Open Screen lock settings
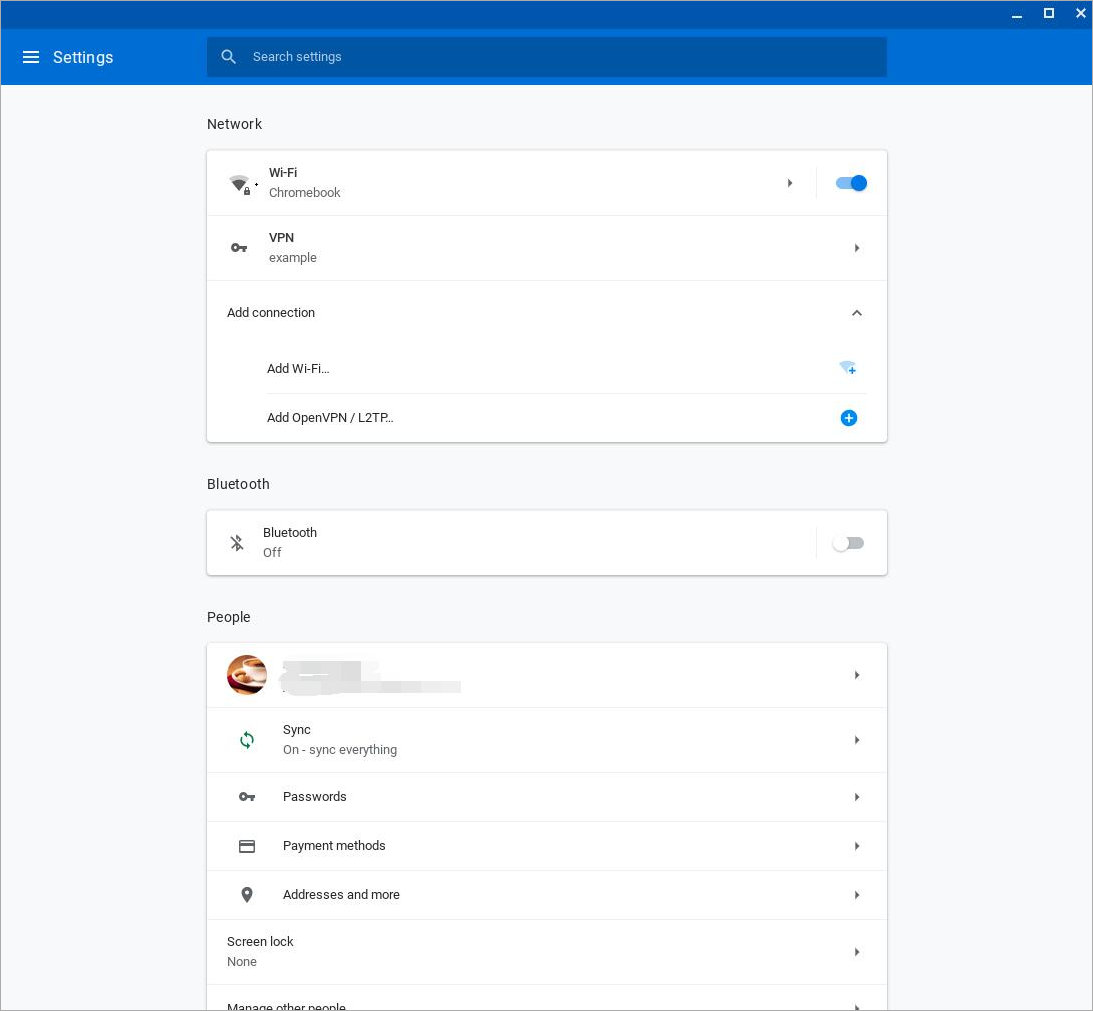The height and width of the screenshot is (1011, 1093). [857, 952]
